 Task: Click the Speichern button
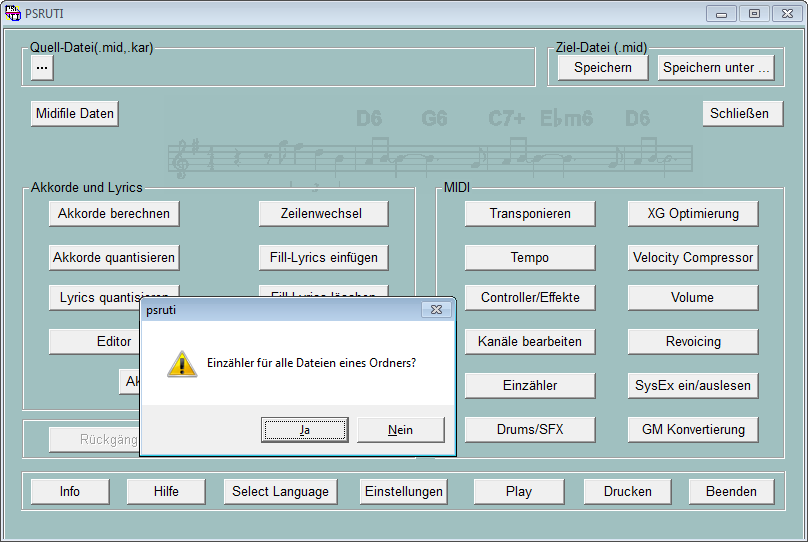click(x=602, y=68)
